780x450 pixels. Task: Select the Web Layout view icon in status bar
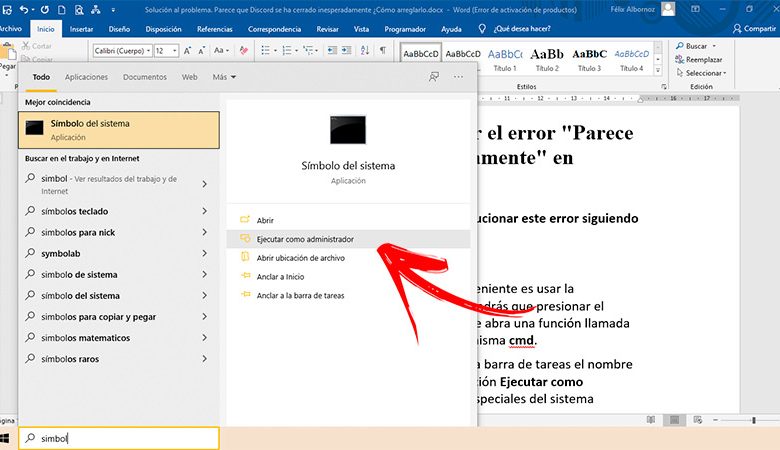(698, 420)
